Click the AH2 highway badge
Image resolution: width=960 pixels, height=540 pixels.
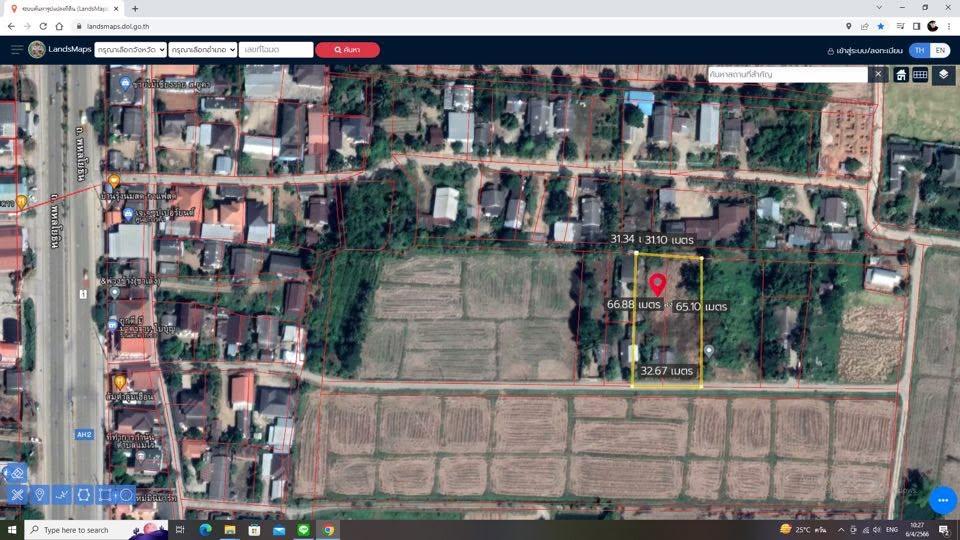click(x=84, y=435)
